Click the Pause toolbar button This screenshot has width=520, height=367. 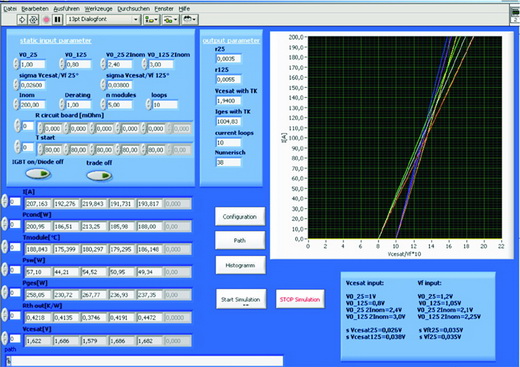point(57,20)
